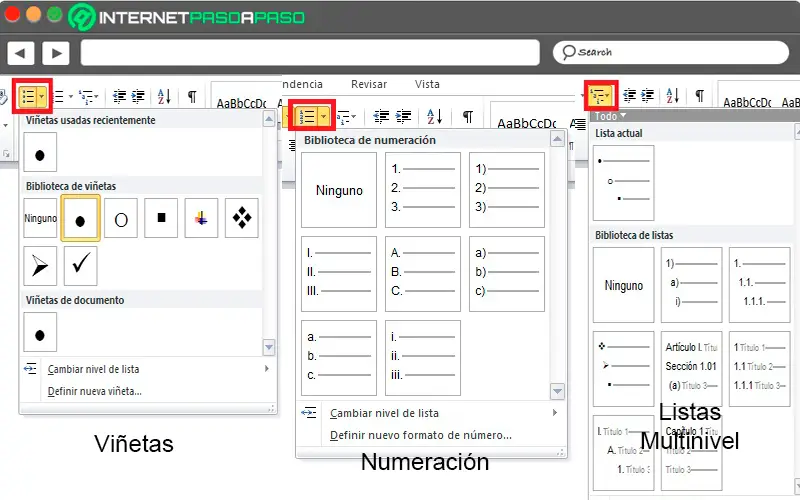Click numbering icon beside the highlighted bullets button

[x=59, y=96]
